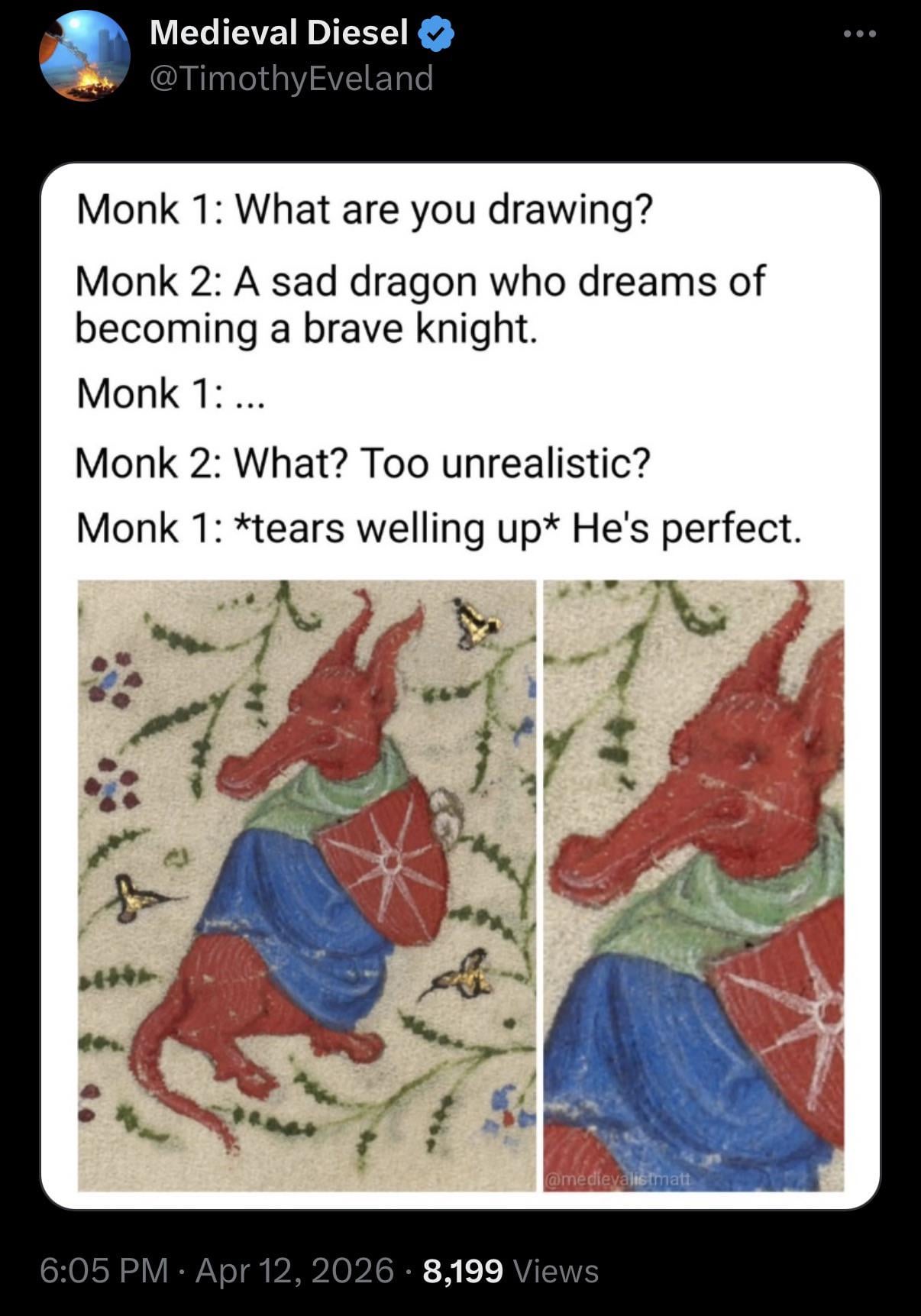Click the blue verified checkmark badge

pos(437,34)
